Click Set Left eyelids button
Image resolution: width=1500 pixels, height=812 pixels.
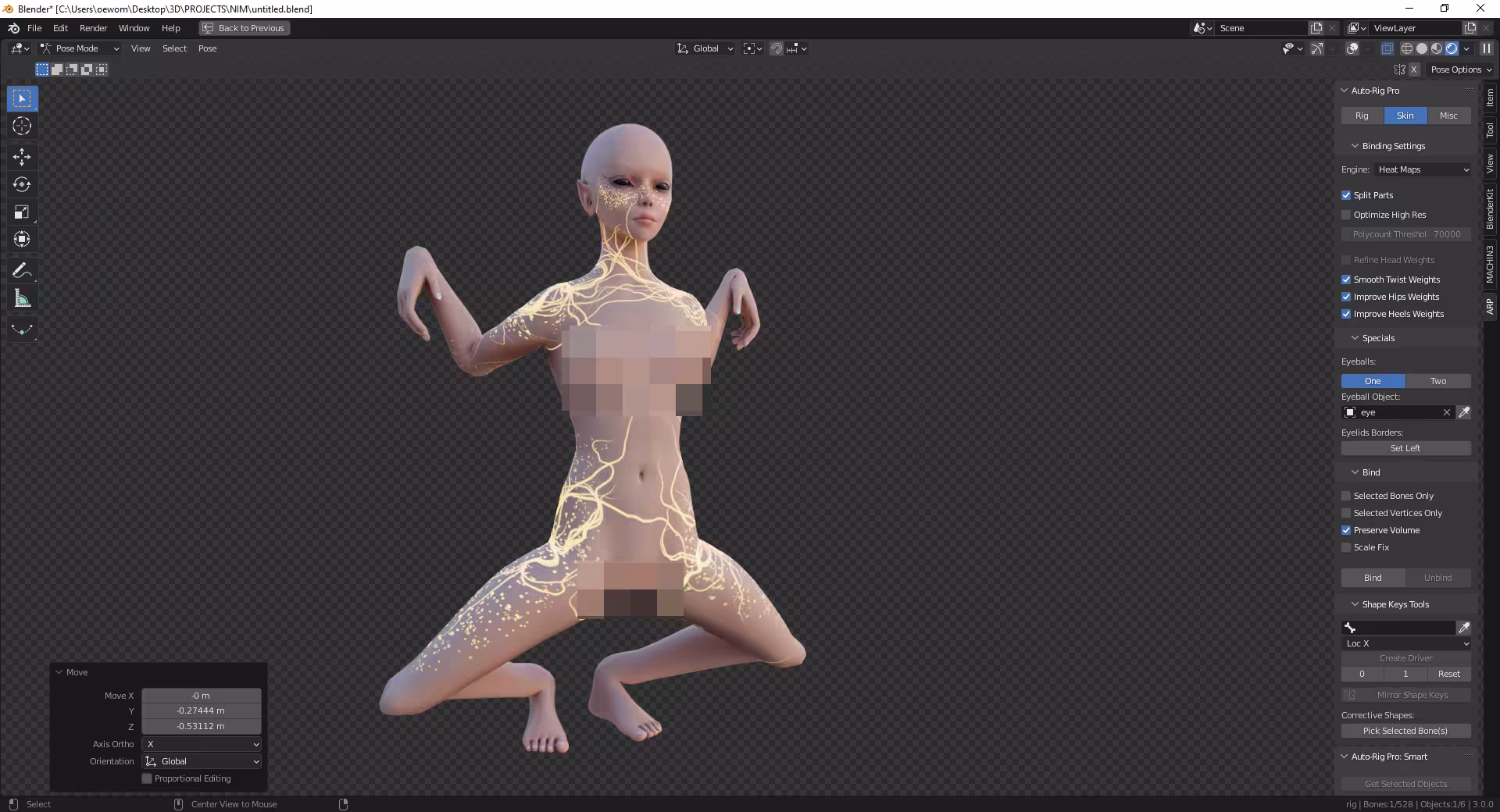coord(1406,448)
